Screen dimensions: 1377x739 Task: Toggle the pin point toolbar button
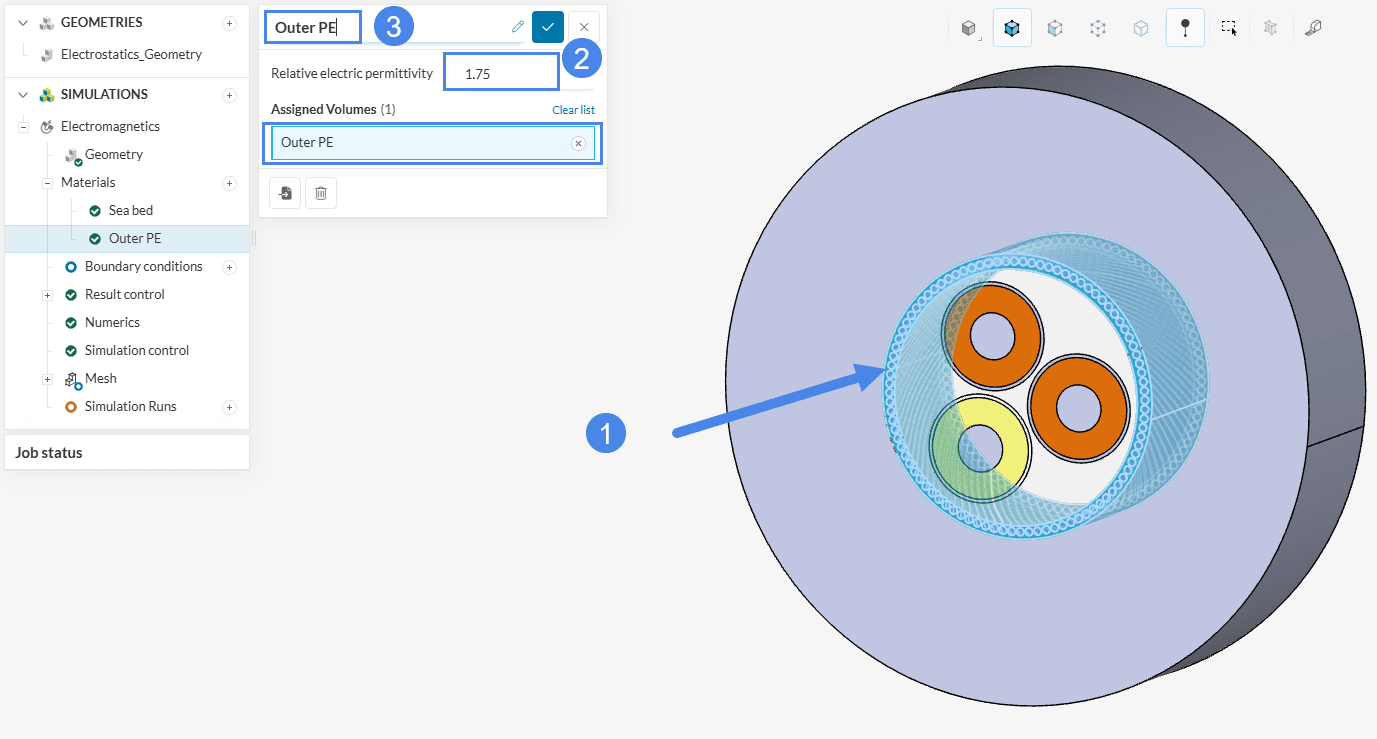(1185, 29)
